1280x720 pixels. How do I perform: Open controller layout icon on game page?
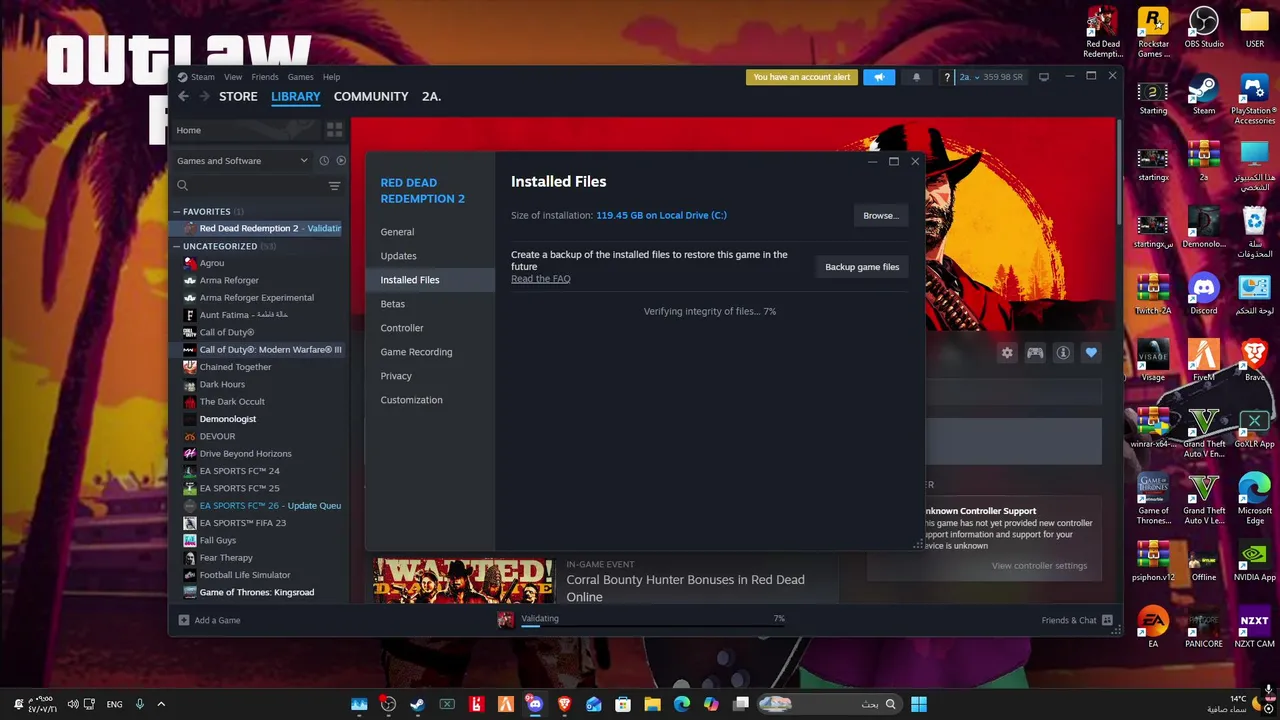(1035, 352)
